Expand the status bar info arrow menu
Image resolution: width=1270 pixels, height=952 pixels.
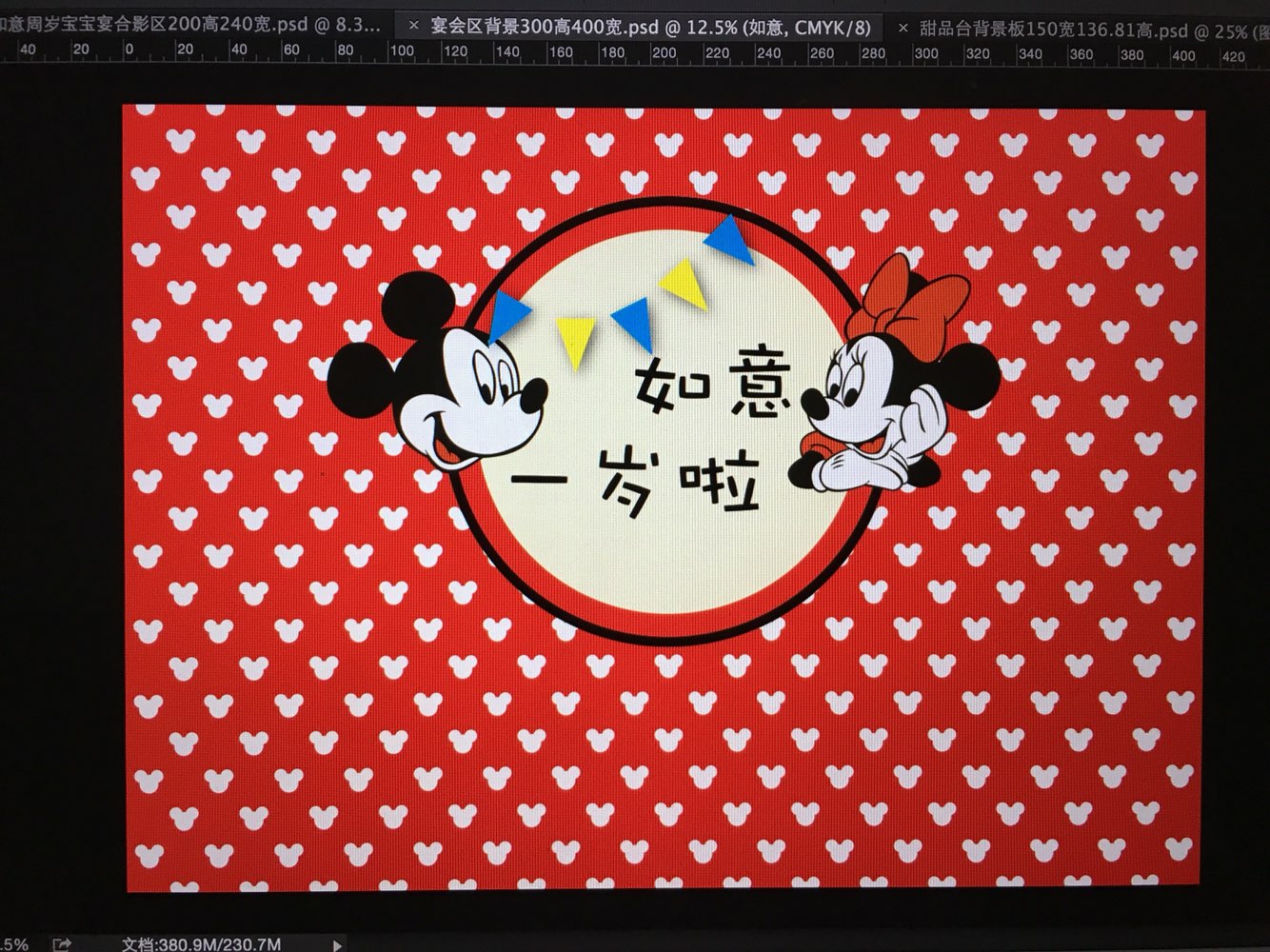pyautogui.click(x=336, y=944)
